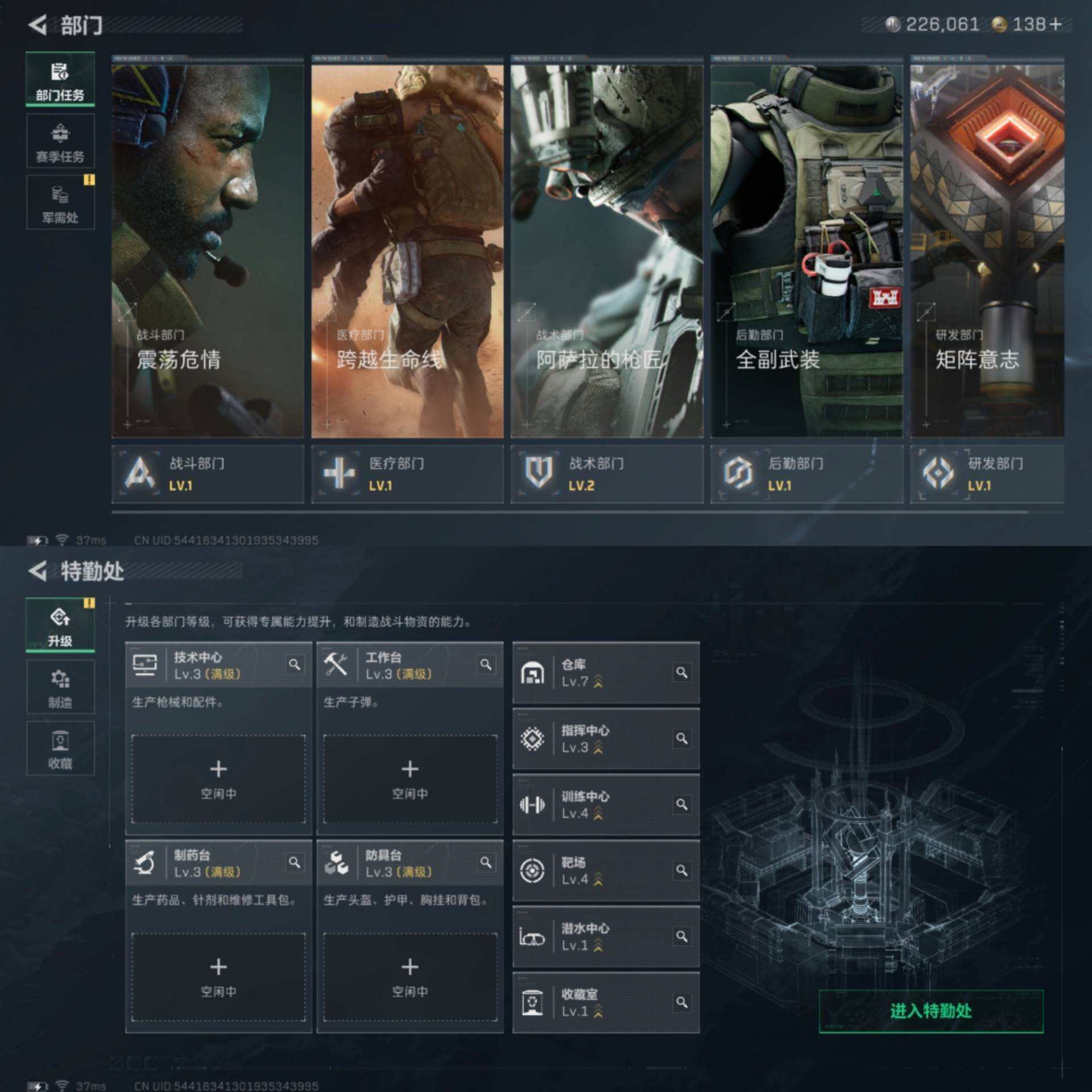Click back arrow next to 特勤处 title

(38, 571)
